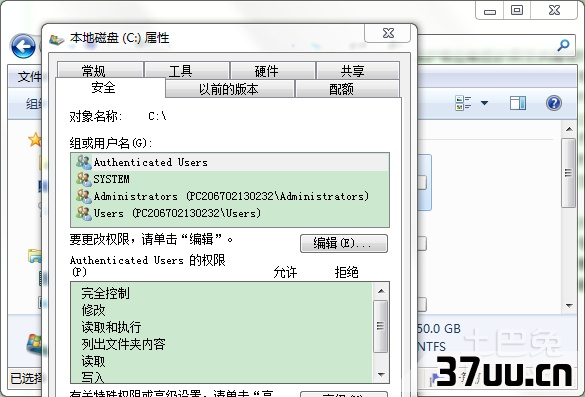Click the permissions list scroll up arrow

click(381, 291)
